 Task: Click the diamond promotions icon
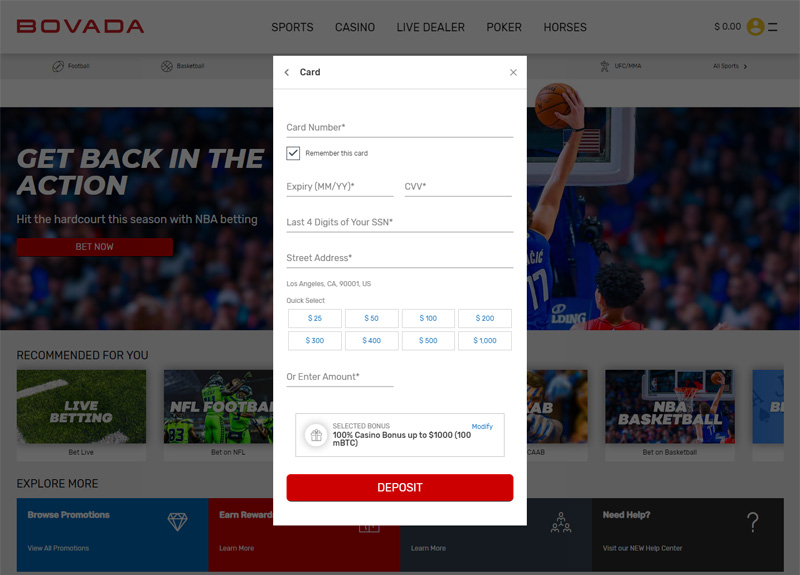(178, 521)
